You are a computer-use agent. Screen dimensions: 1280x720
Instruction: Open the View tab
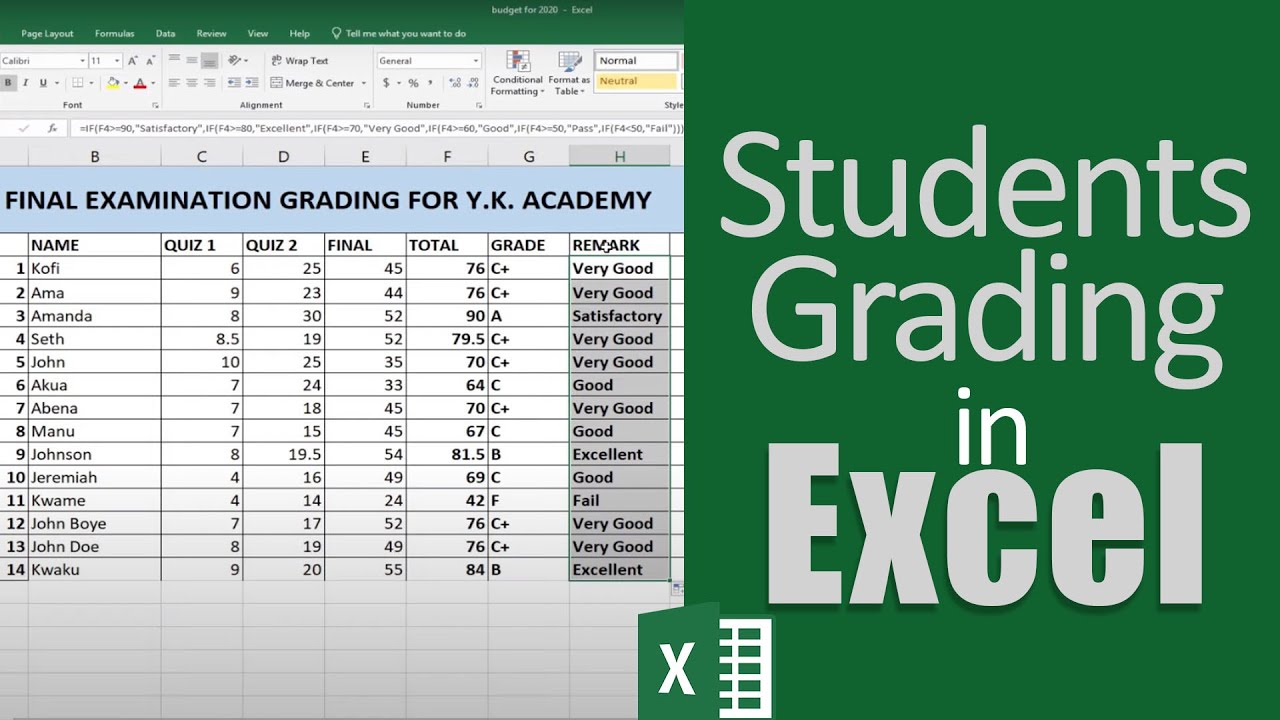tap(257, 33)
